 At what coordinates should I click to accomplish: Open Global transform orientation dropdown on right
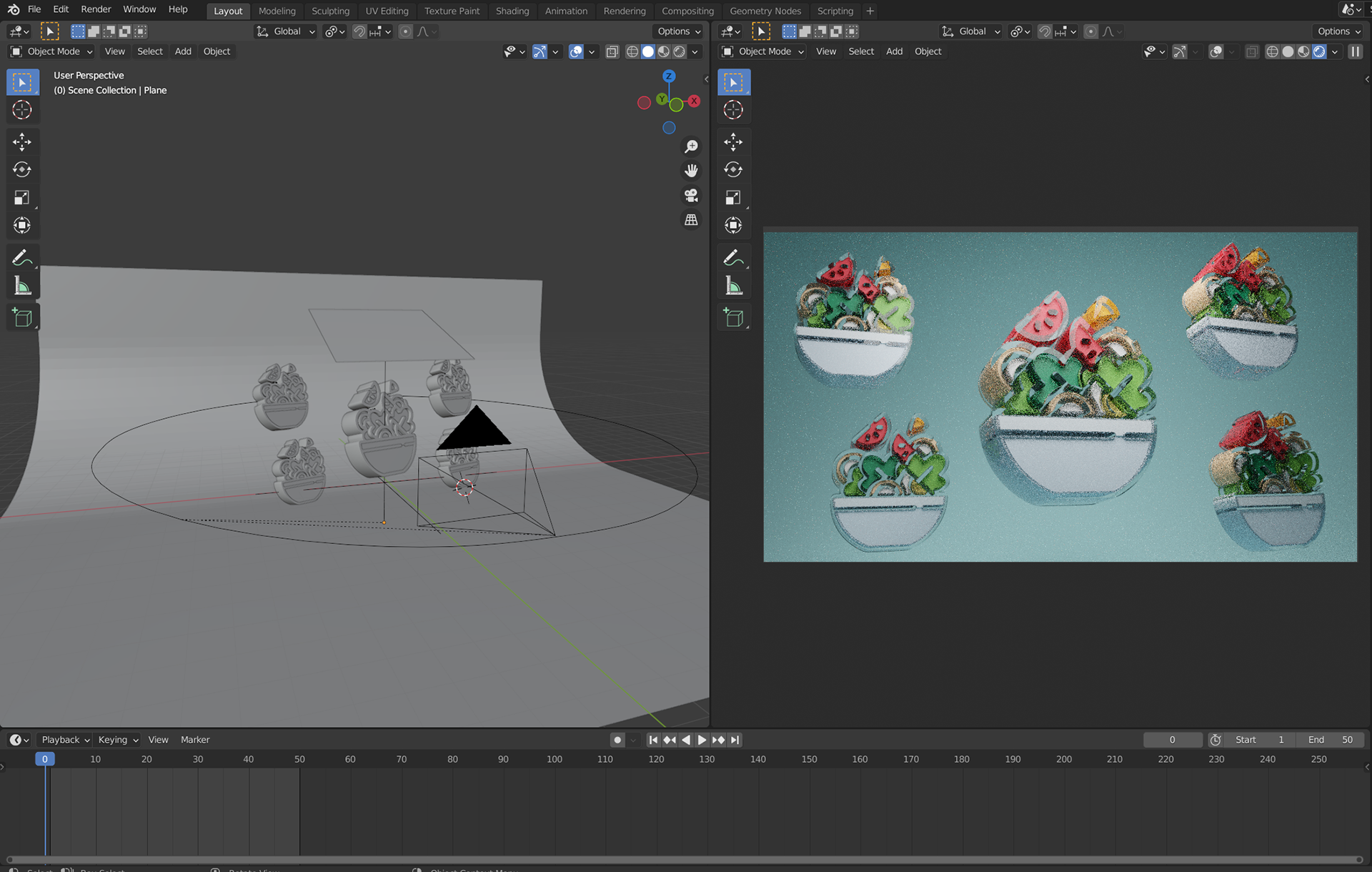pyautogui.click(x=971, y=31)
